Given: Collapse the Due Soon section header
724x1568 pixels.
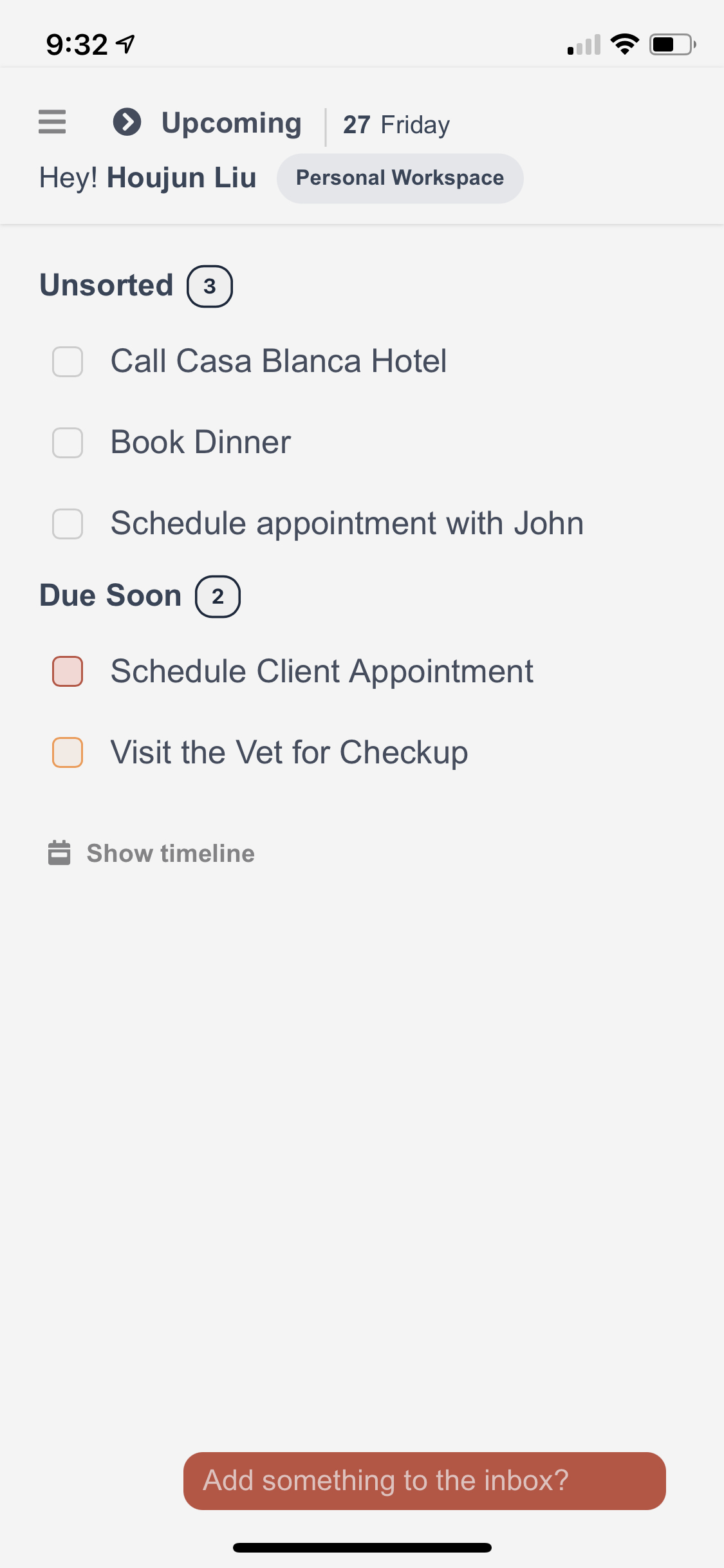Looking at the screenshot, I should pyautogui.click(x=111, y=595).
